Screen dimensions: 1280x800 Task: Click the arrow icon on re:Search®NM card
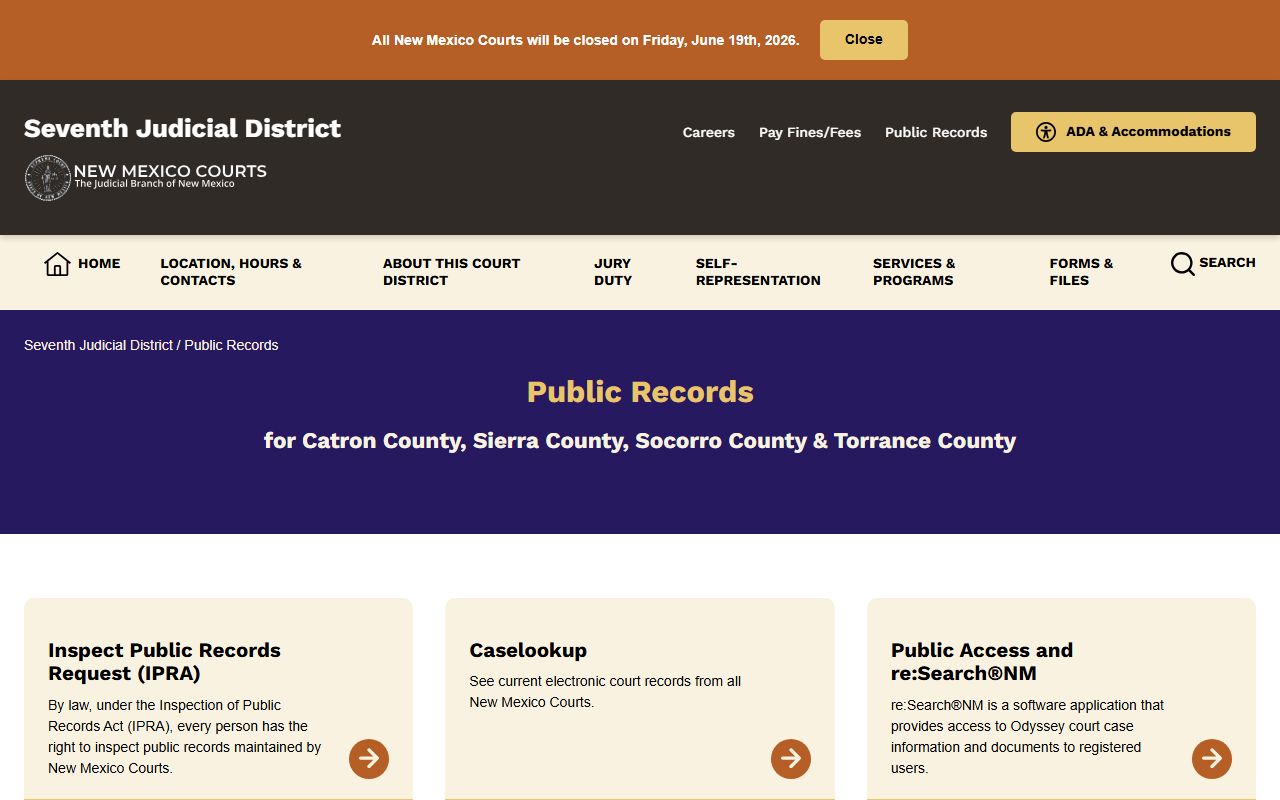[1212, 759]
